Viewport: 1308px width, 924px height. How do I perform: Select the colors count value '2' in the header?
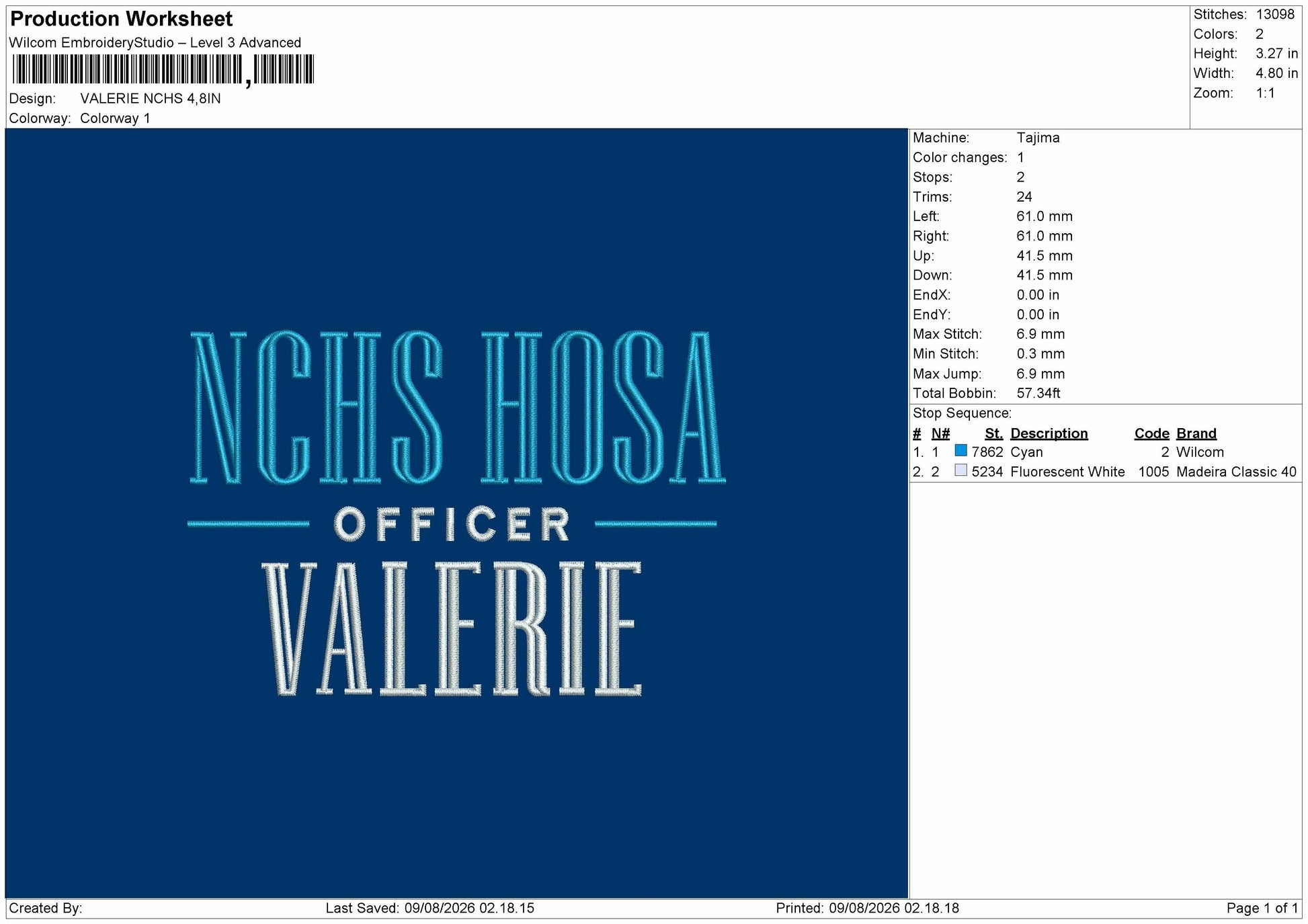(1260, 34)
